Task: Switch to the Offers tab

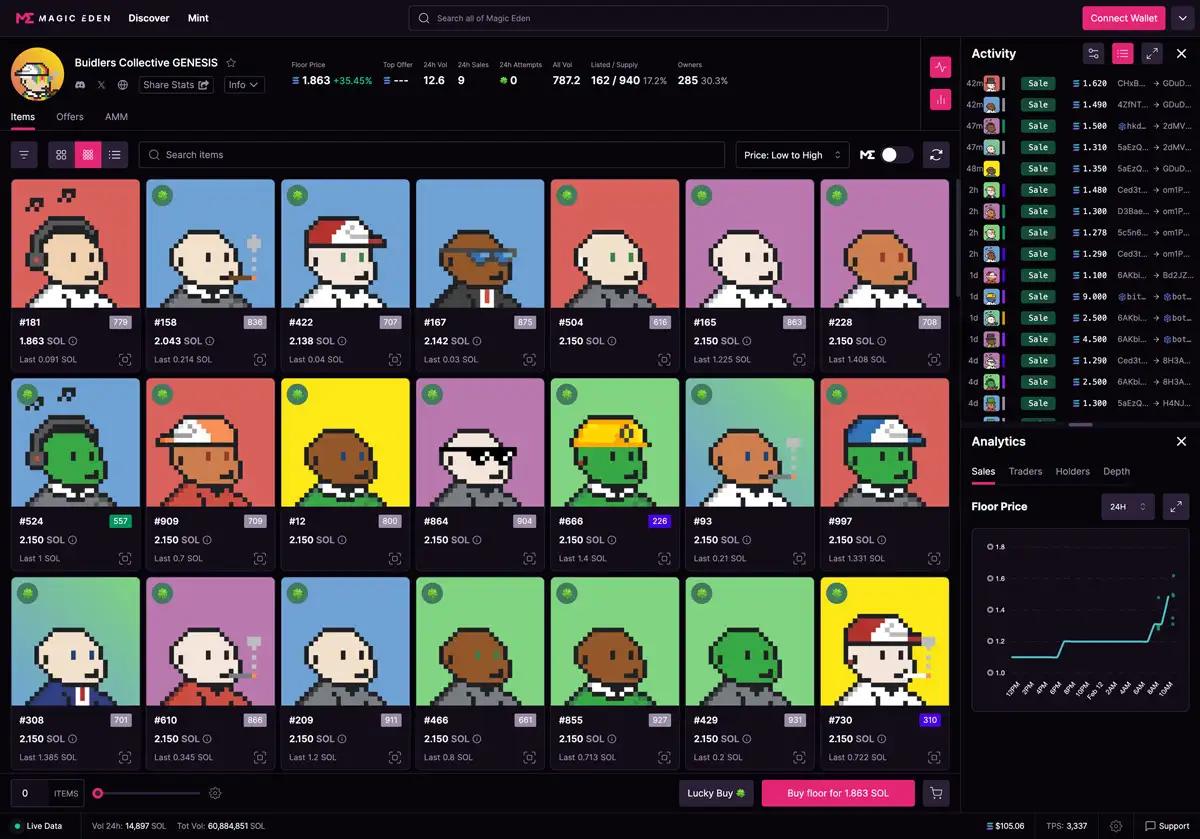Action: pyautogui.click(x=70, y=117)
